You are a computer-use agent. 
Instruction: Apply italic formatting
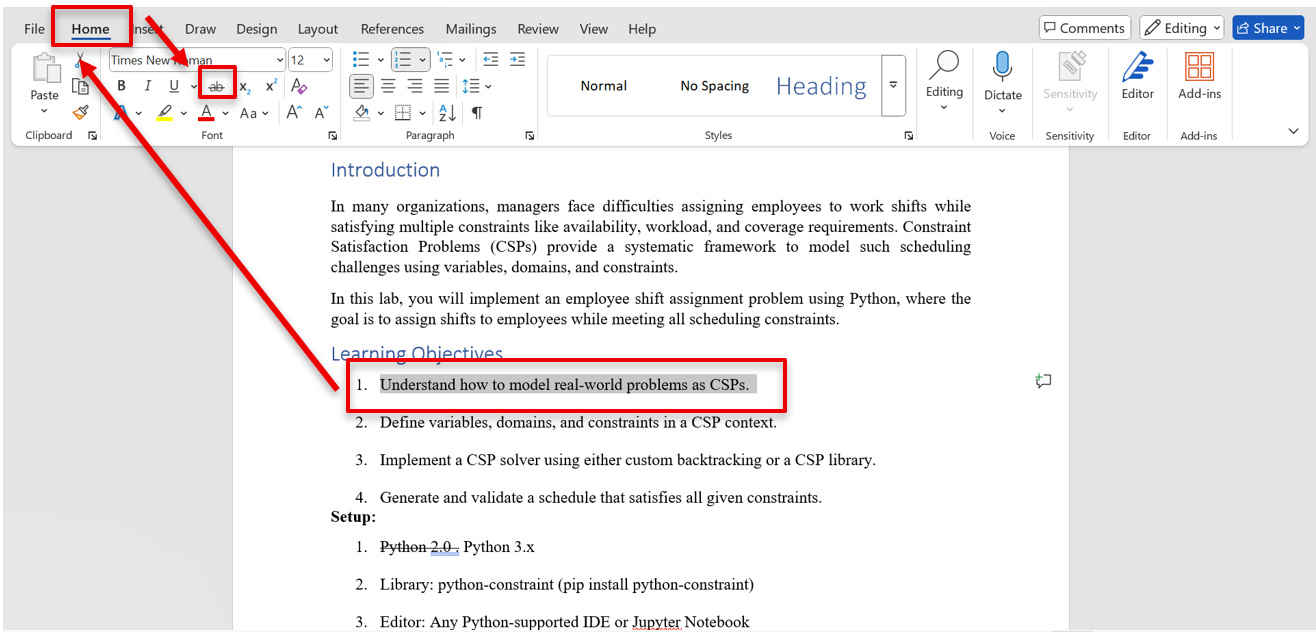147,85
